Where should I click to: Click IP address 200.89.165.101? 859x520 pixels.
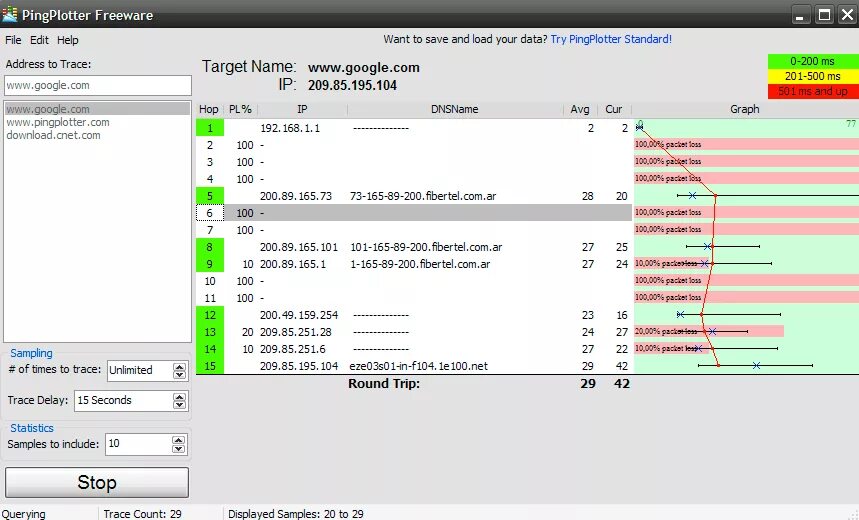pos(299,247)
